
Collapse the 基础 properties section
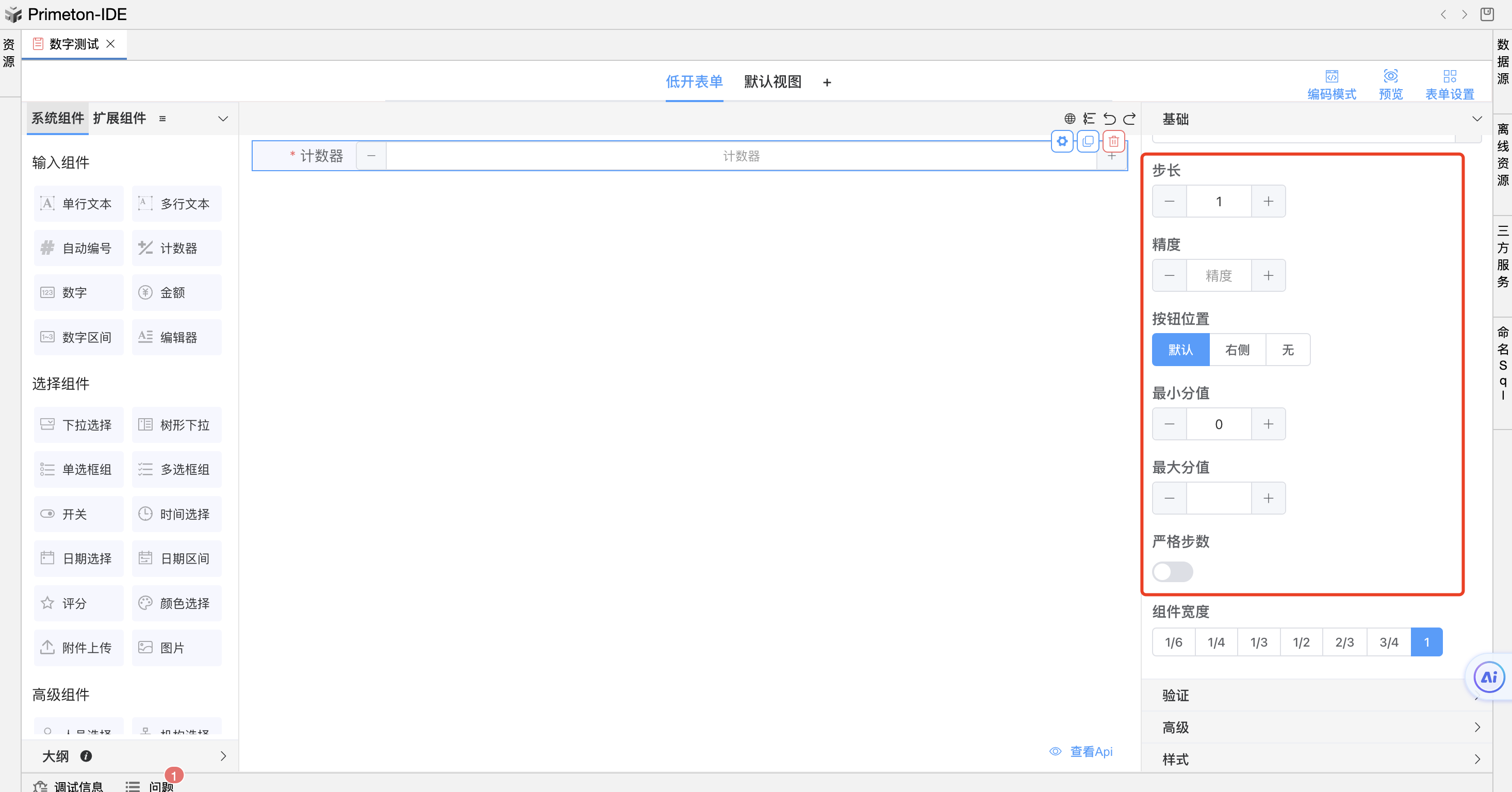[x=1477, y=119]
